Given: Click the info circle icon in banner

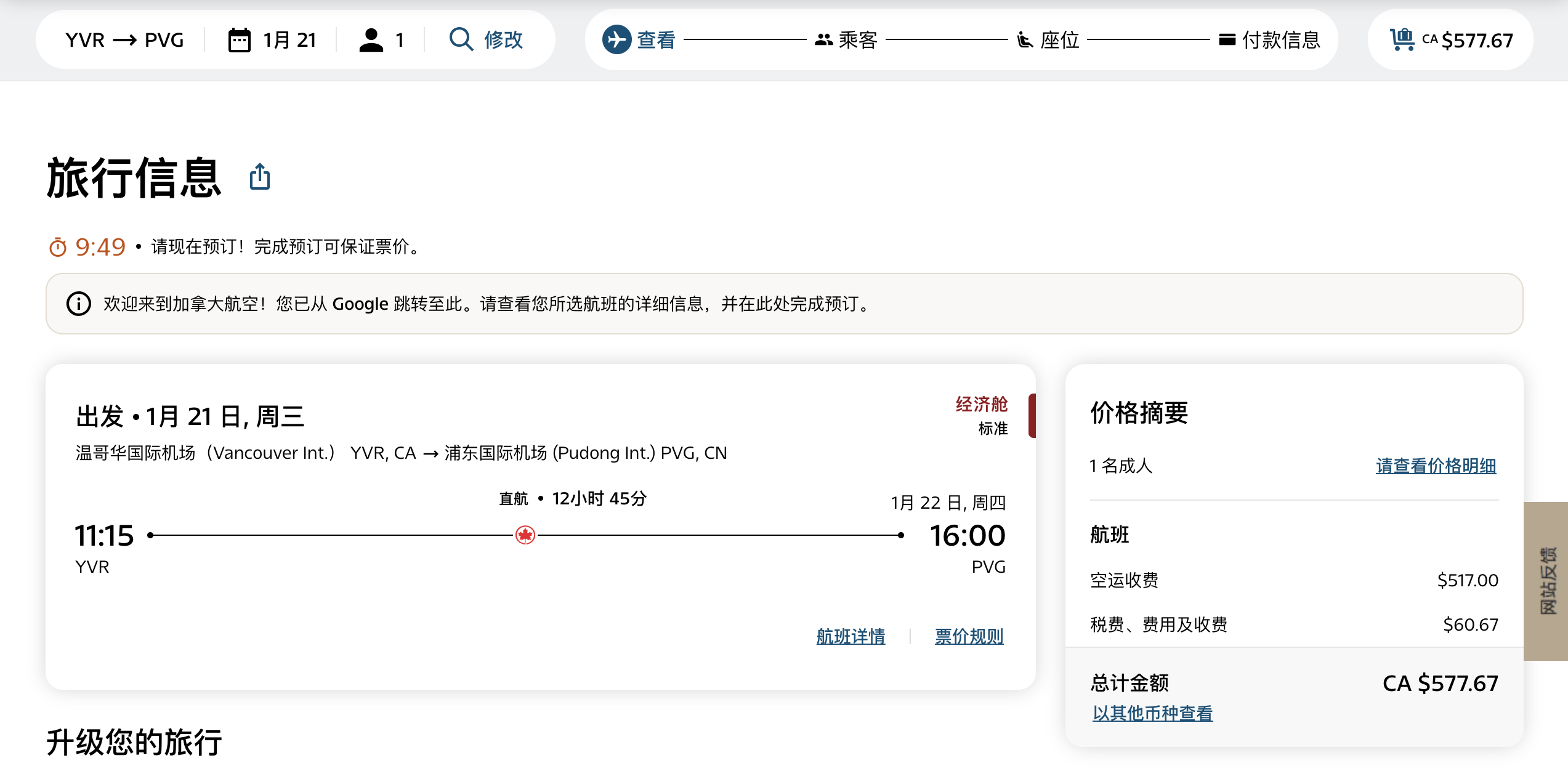Looking at the screenshot, I should [79, 304].
